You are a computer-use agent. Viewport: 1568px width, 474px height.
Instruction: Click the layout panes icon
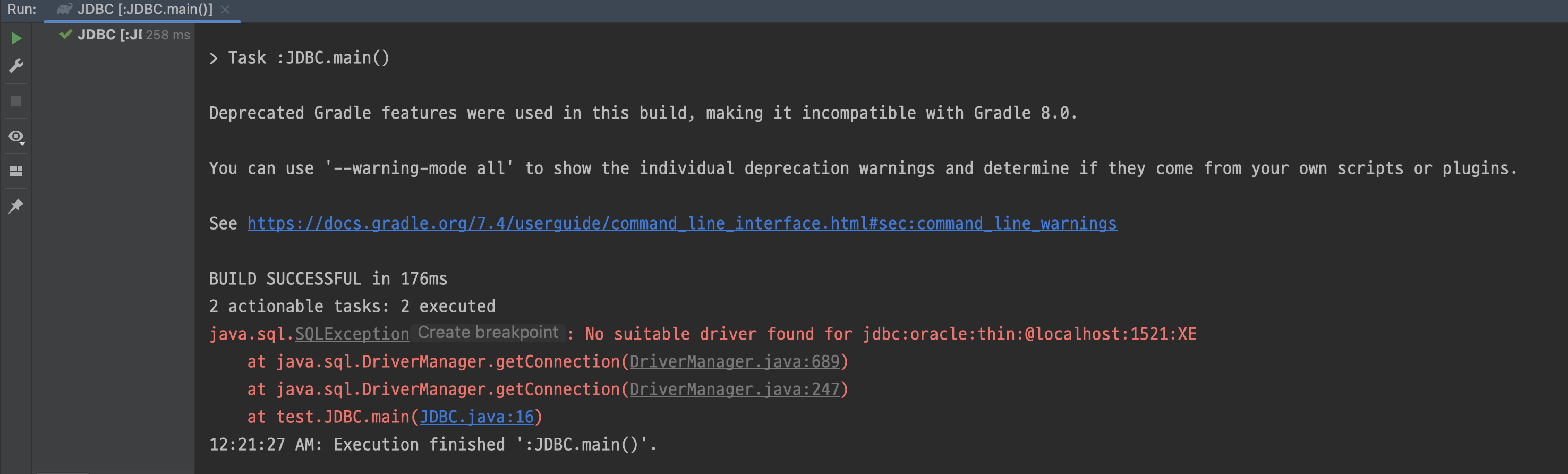(x=16, y=171)
